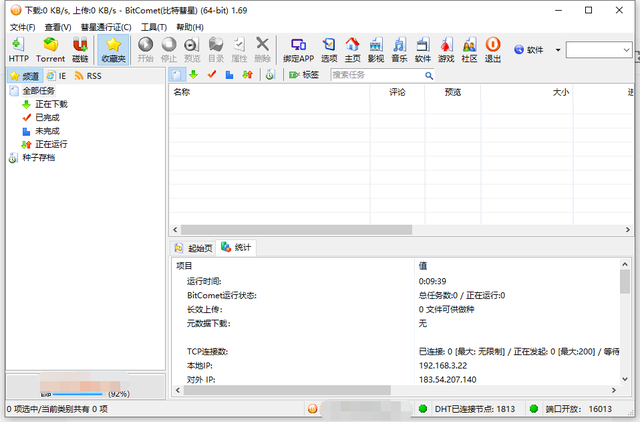Viewport: 640px width, 422px height.
Task: Open the 工具(T) menu
Action: click(154, 27)
